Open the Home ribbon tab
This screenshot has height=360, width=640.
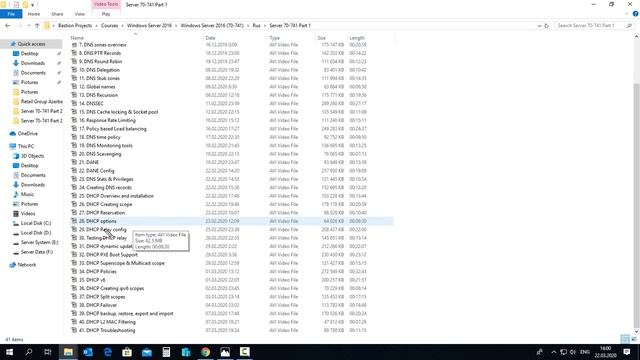(x=34, y=14)
